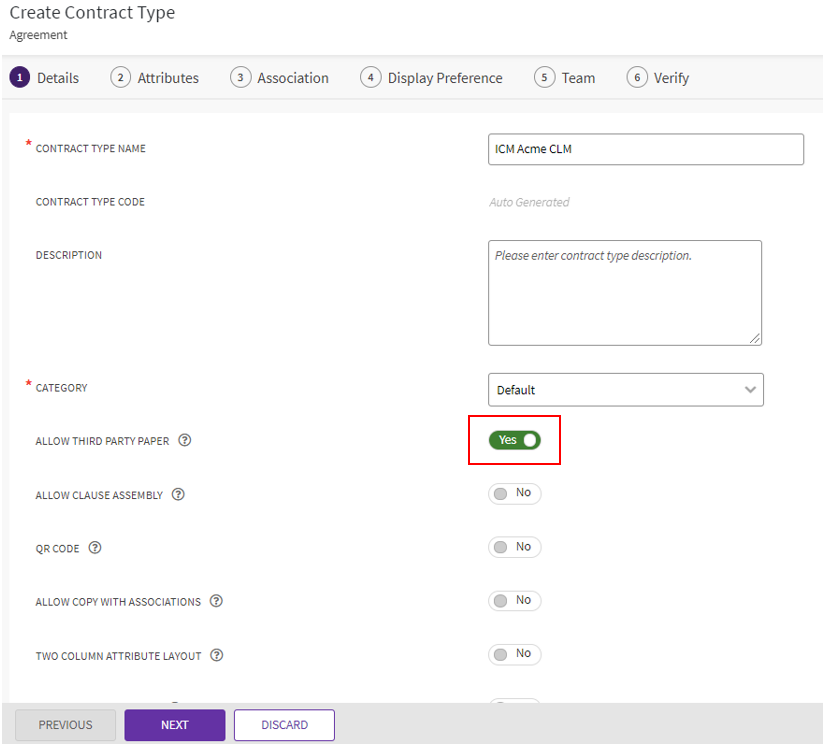Enable Allow Copy With Associations toggle
Viewport: 827px width, 752px height.
(514, 601)
